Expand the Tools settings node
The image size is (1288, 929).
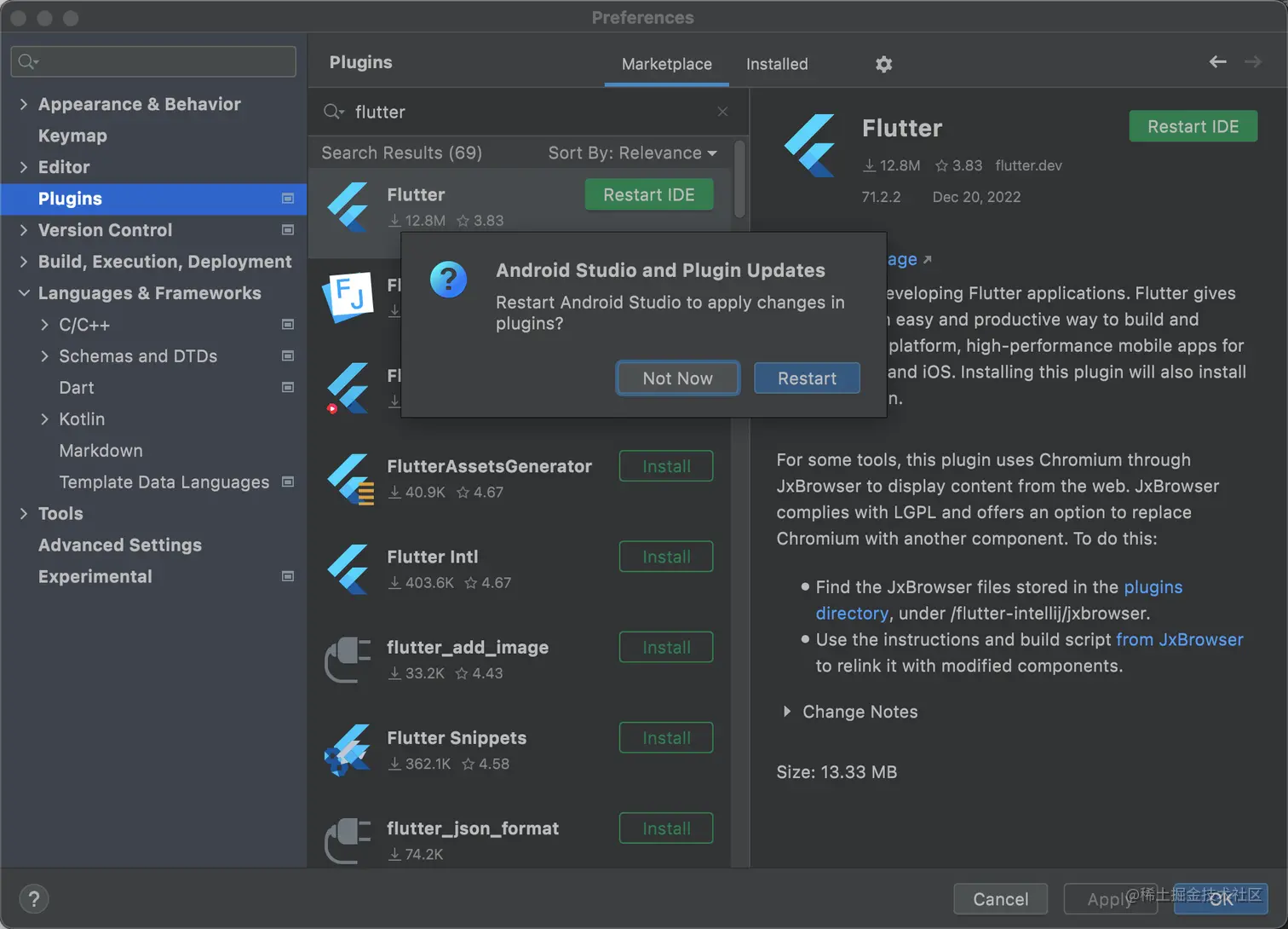tap(23, 514)
